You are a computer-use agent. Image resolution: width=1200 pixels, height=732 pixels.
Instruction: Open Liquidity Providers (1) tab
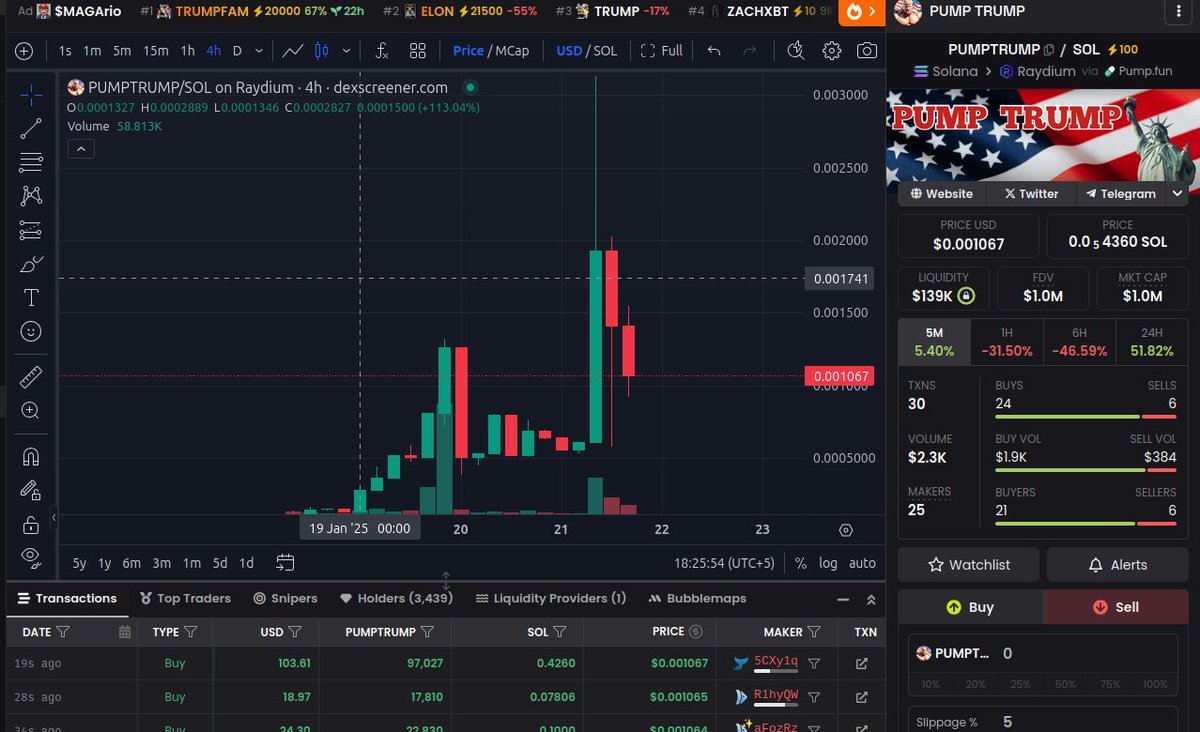(551, 598)
